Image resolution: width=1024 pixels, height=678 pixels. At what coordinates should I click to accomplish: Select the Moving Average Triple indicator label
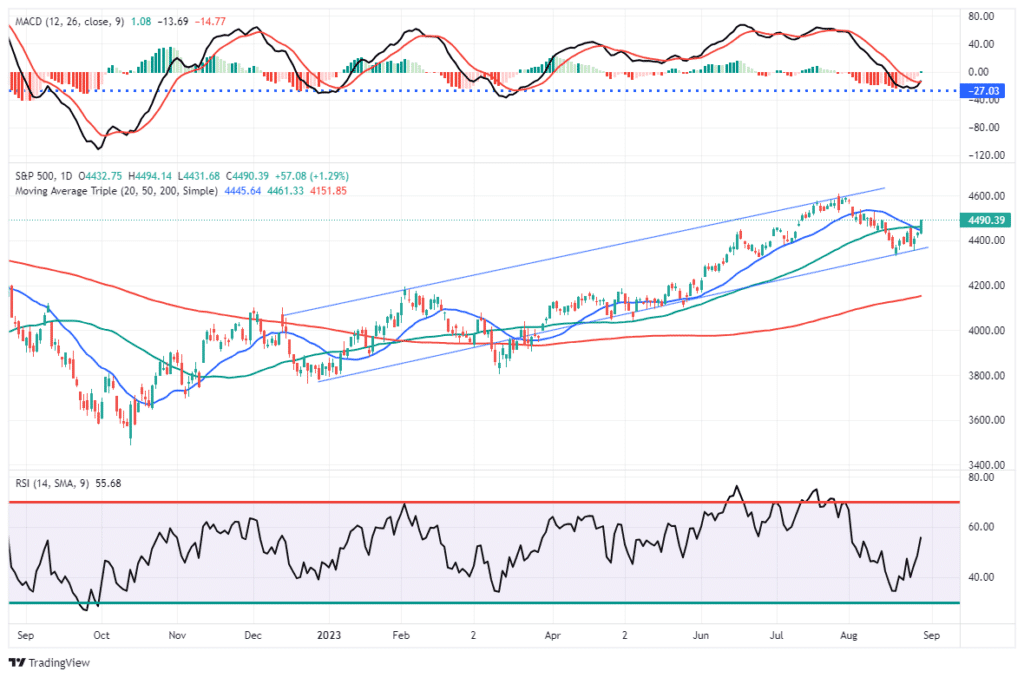click(116, 191)
